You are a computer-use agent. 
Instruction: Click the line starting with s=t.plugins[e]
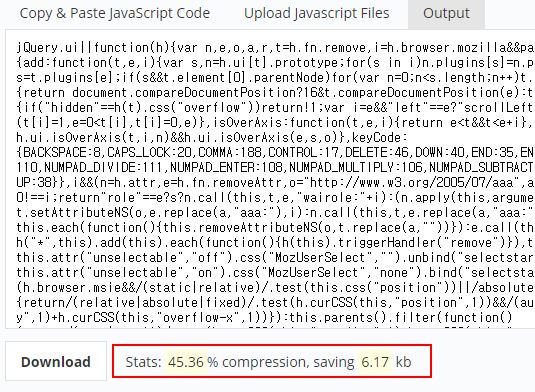[275, 78]
